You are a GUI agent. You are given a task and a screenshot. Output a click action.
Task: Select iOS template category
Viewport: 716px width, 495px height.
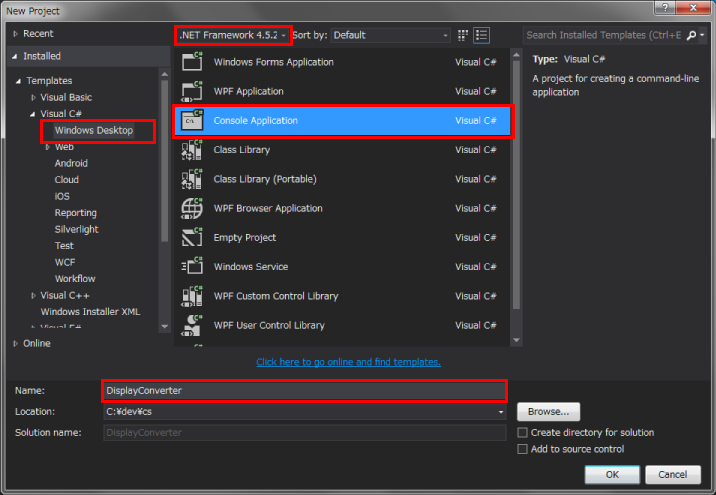coord(62,196)
